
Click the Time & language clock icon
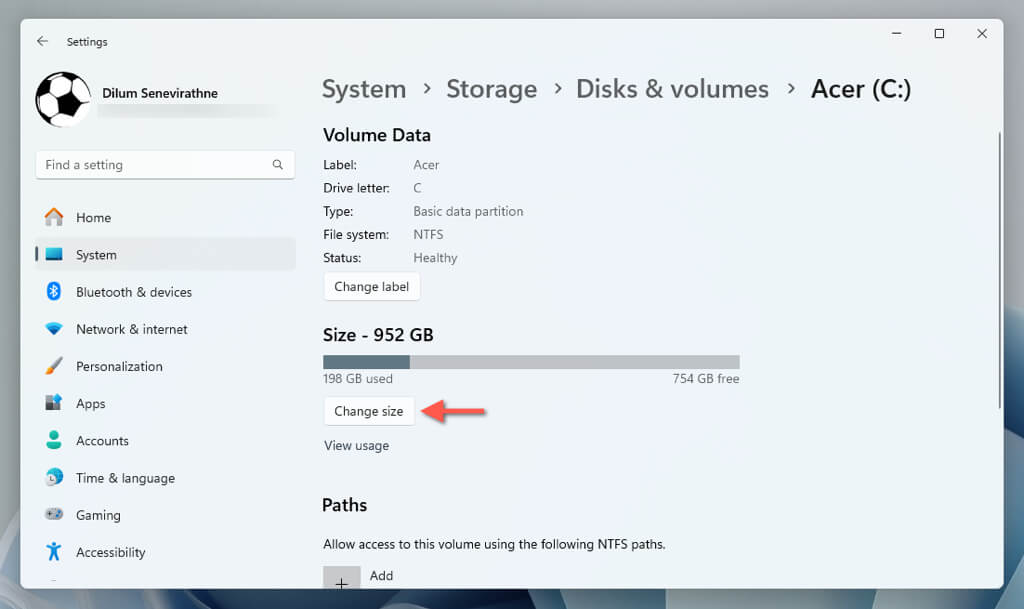pyautogui.click(x=54, y=478)
